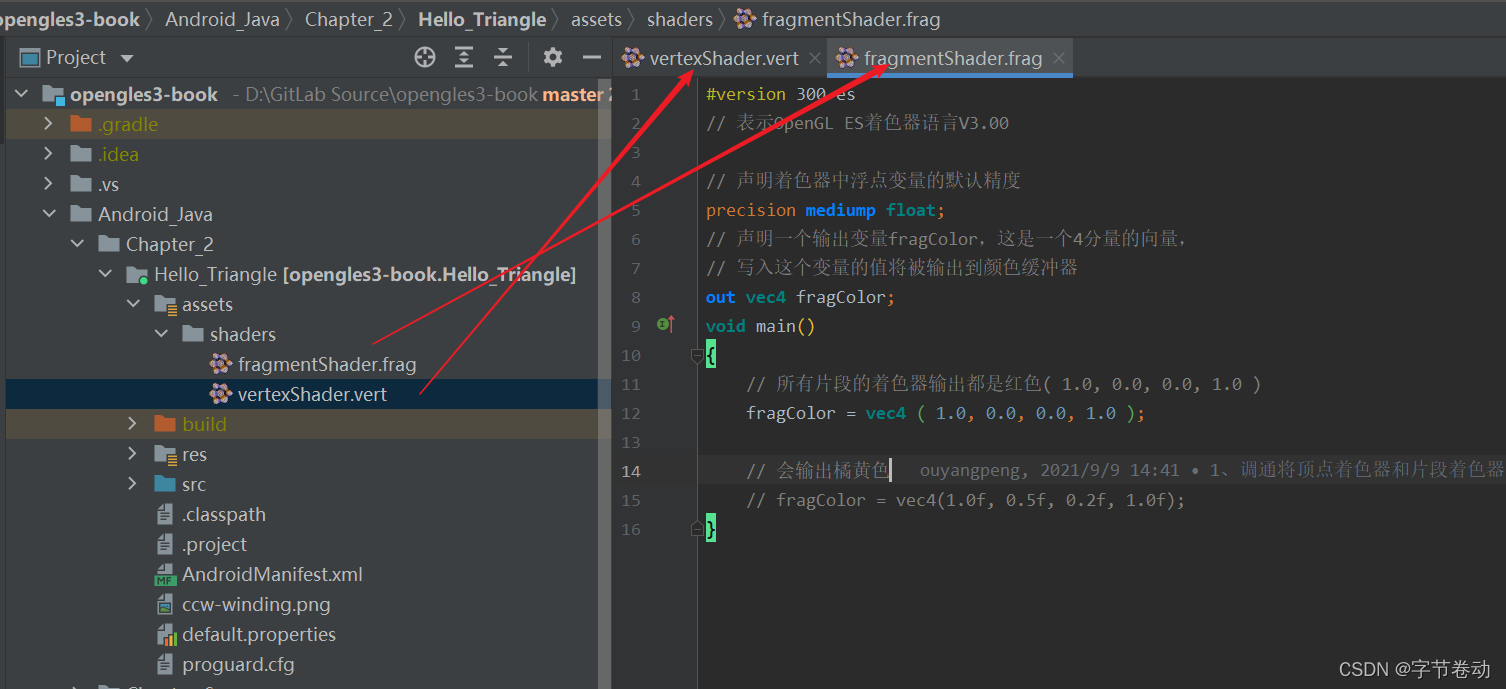This screenshot has width=1506, height=689.
Task: Collapse the Android_Java folder
Action: pos(49,214)
